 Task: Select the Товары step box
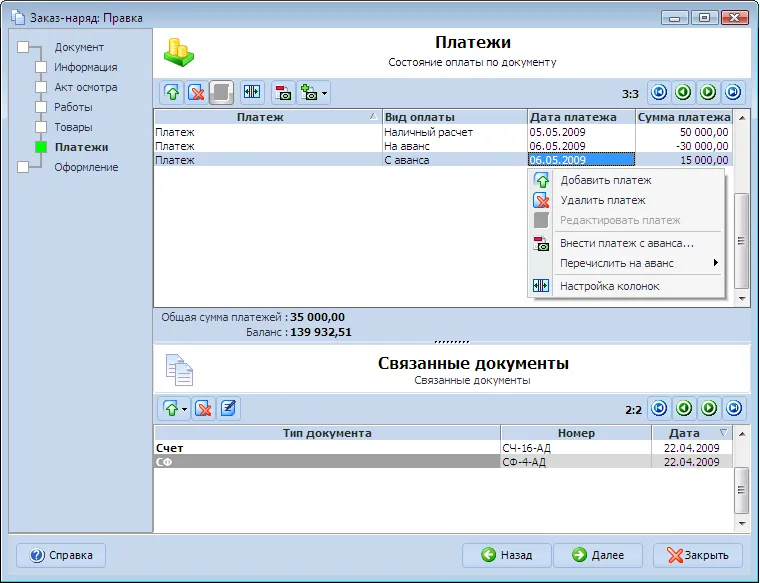(x=41, y=127)
